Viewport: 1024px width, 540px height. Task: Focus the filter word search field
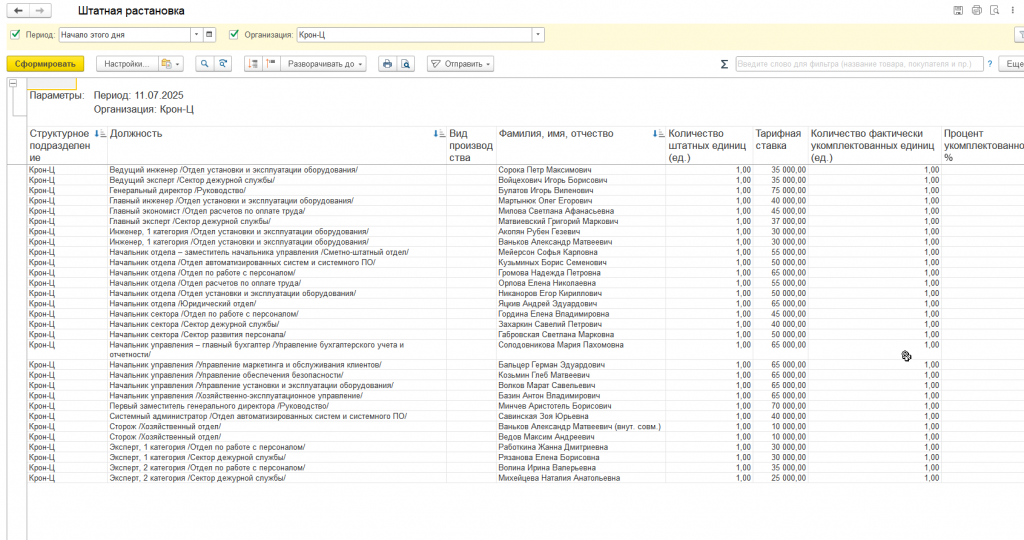(859, 64)
